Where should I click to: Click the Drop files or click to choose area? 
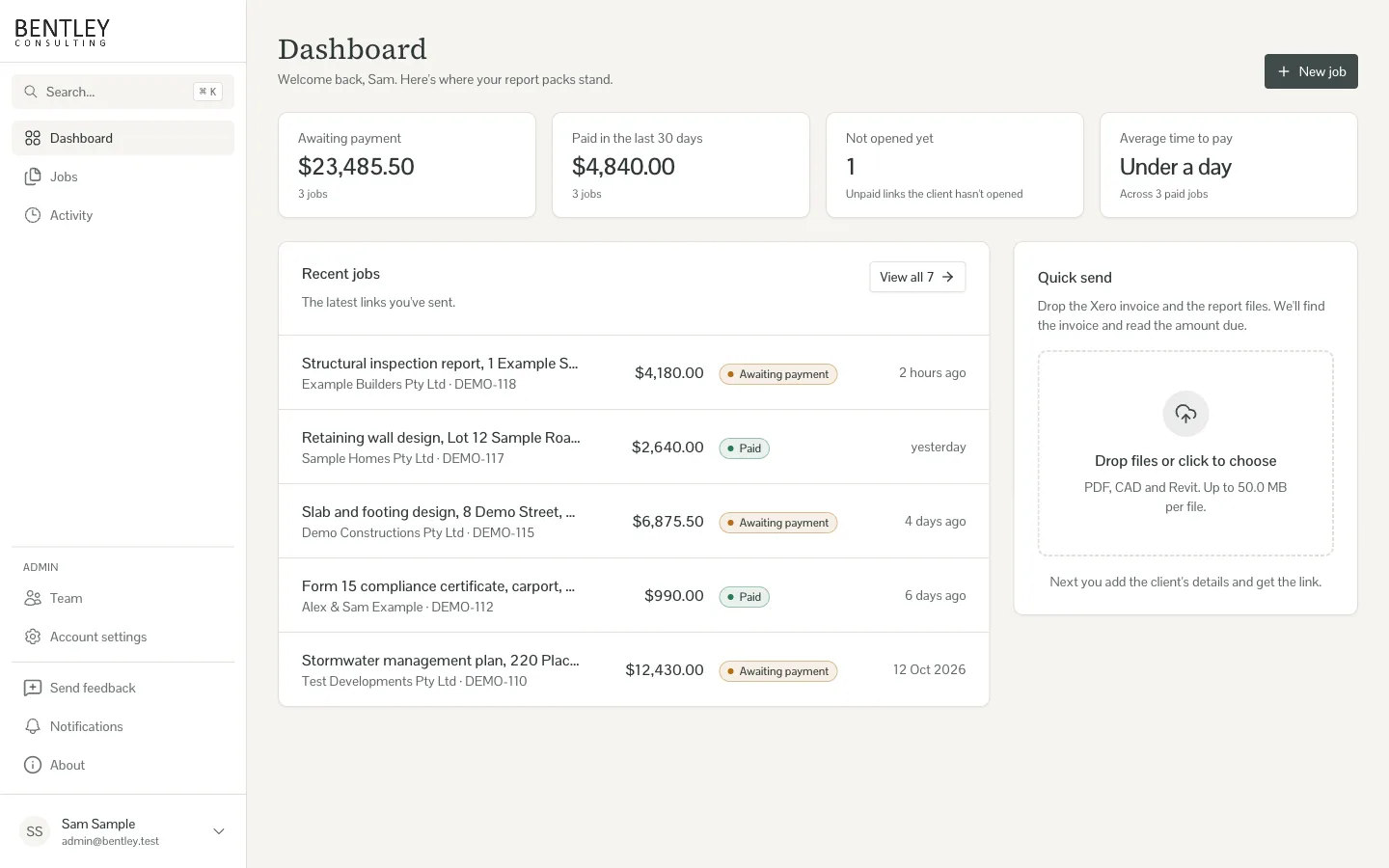coord(1185,453)
